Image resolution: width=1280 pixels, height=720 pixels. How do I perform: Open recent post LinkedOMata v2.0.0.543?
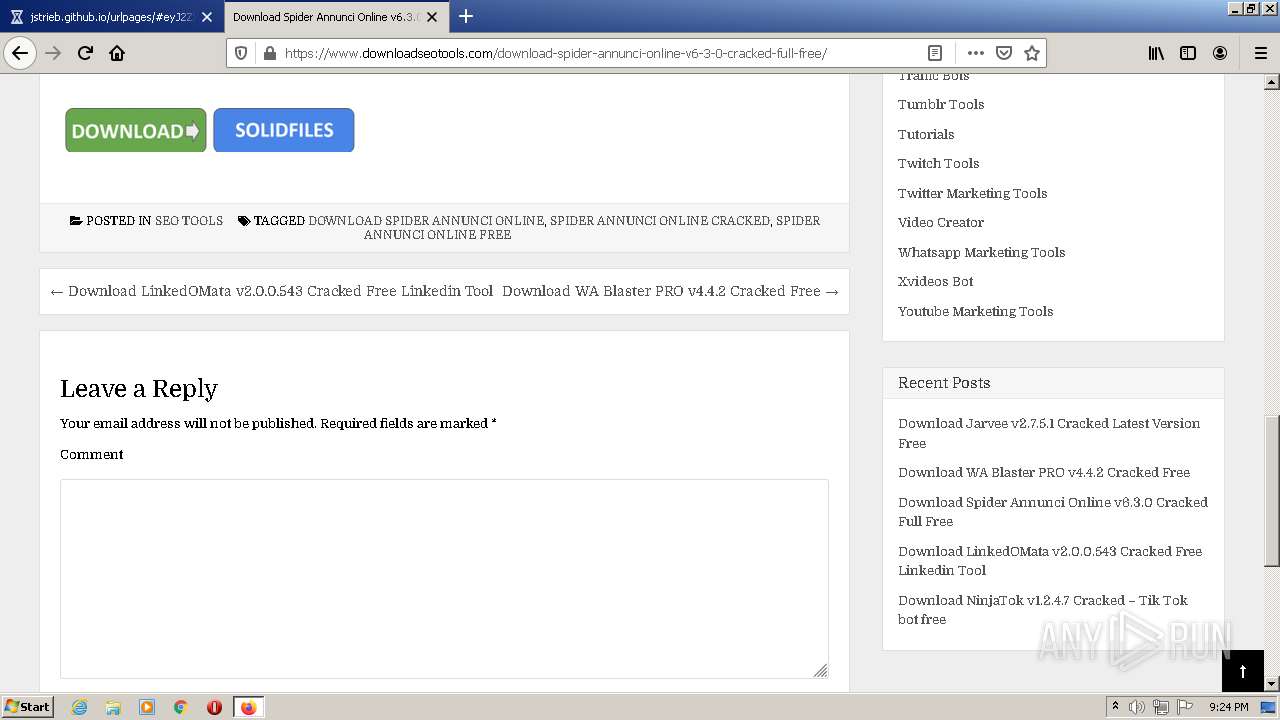click(x=1050, y=561)
